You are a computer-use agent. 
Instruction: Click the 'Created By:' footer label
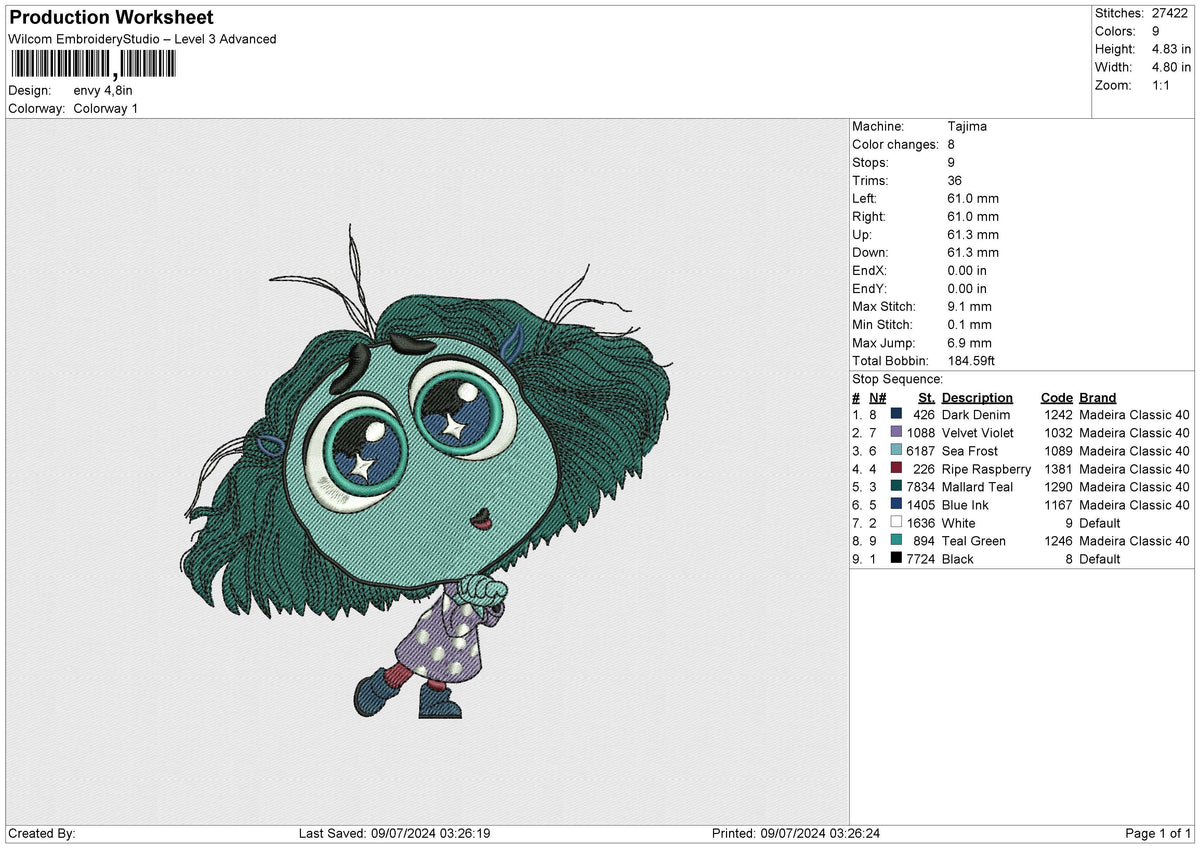tap(42, 833)
